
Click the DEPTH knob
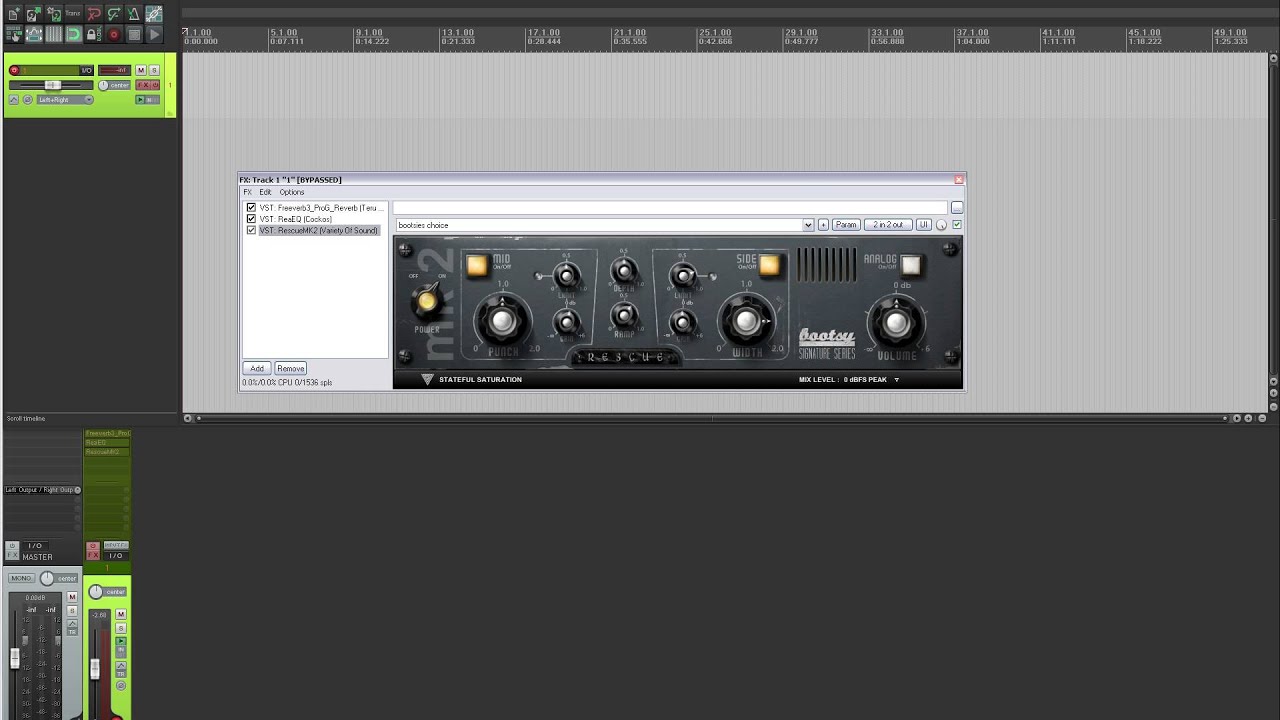(624, 270)
